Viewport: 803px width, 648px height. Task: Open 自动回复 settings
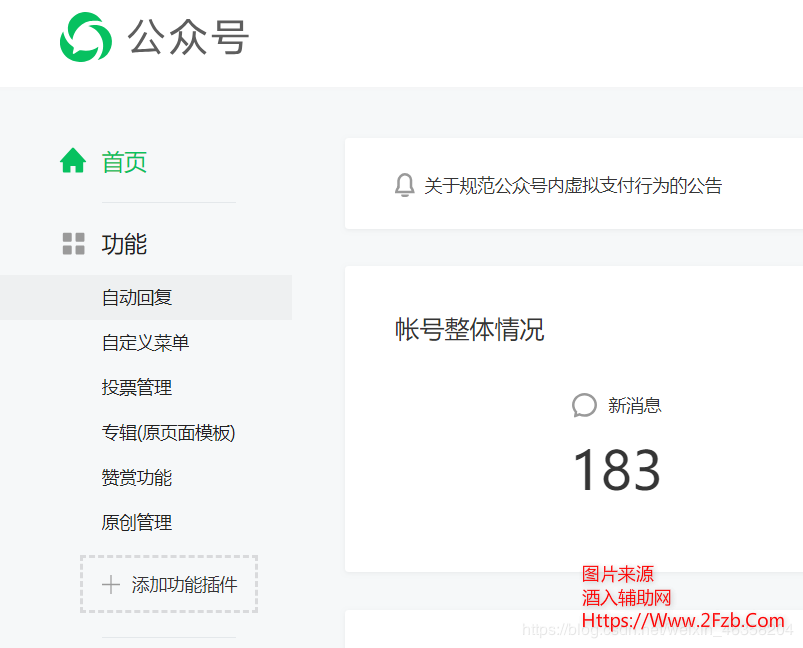click(137, 298)
